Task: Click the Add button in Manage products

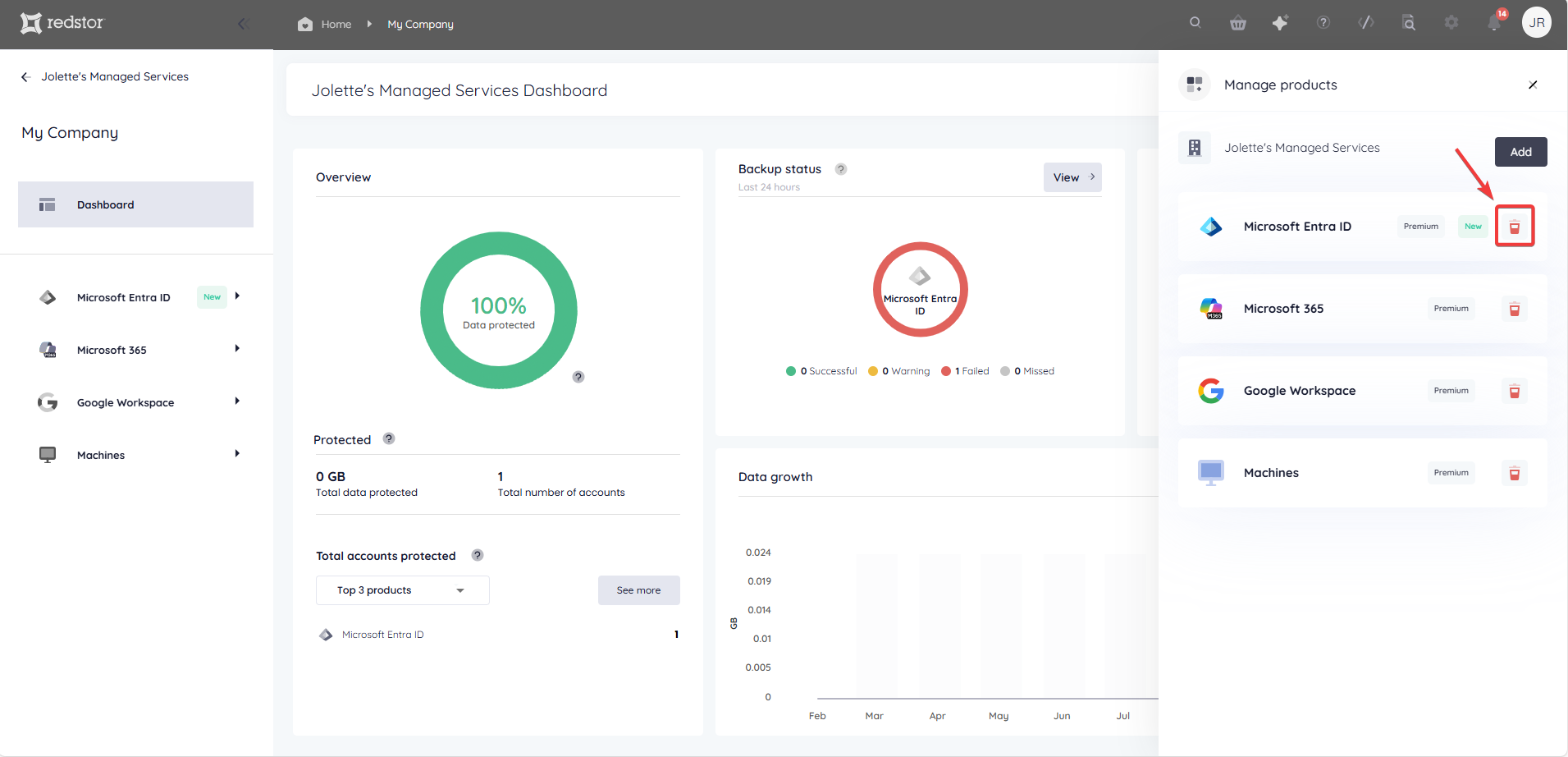Action: click(x=1520, y=152)
